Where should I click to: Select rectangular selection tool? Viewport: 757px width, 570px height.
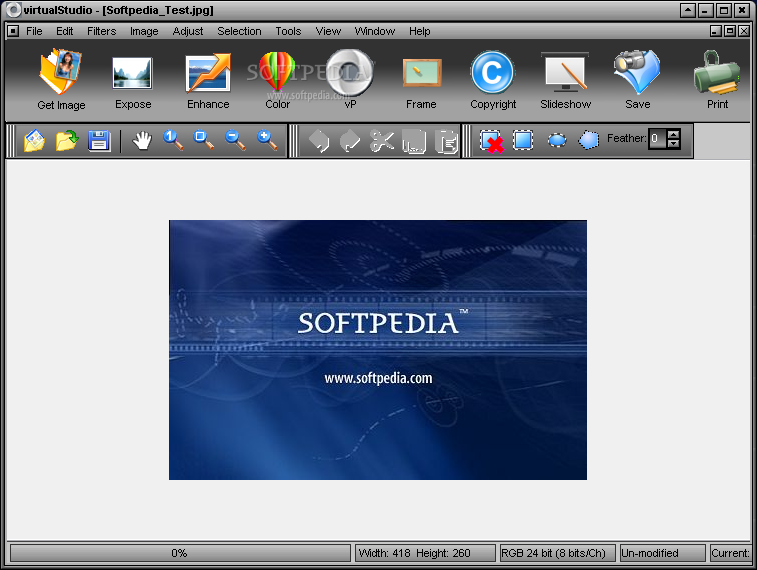[523, 140]
